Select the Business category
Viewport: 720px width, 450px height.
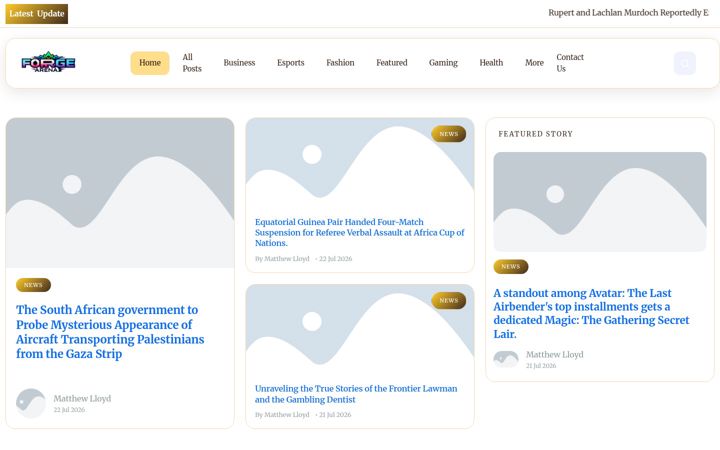(x=239, y=63)
